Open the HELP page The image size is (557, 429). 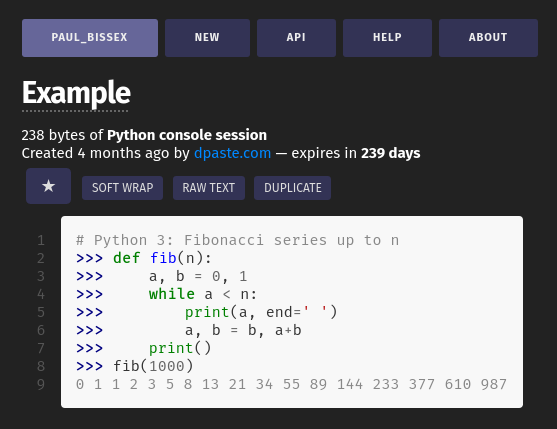coord(387,38)
